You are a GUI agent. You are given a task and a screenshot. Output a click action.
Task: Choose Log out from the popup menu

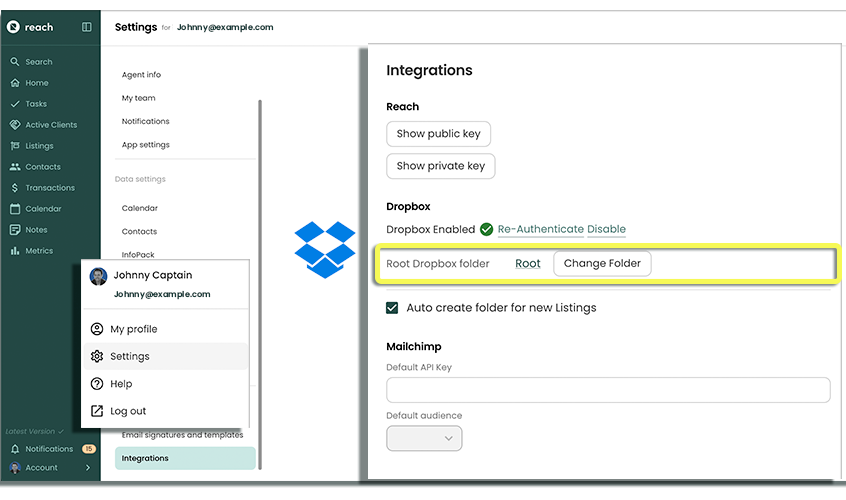128,411
